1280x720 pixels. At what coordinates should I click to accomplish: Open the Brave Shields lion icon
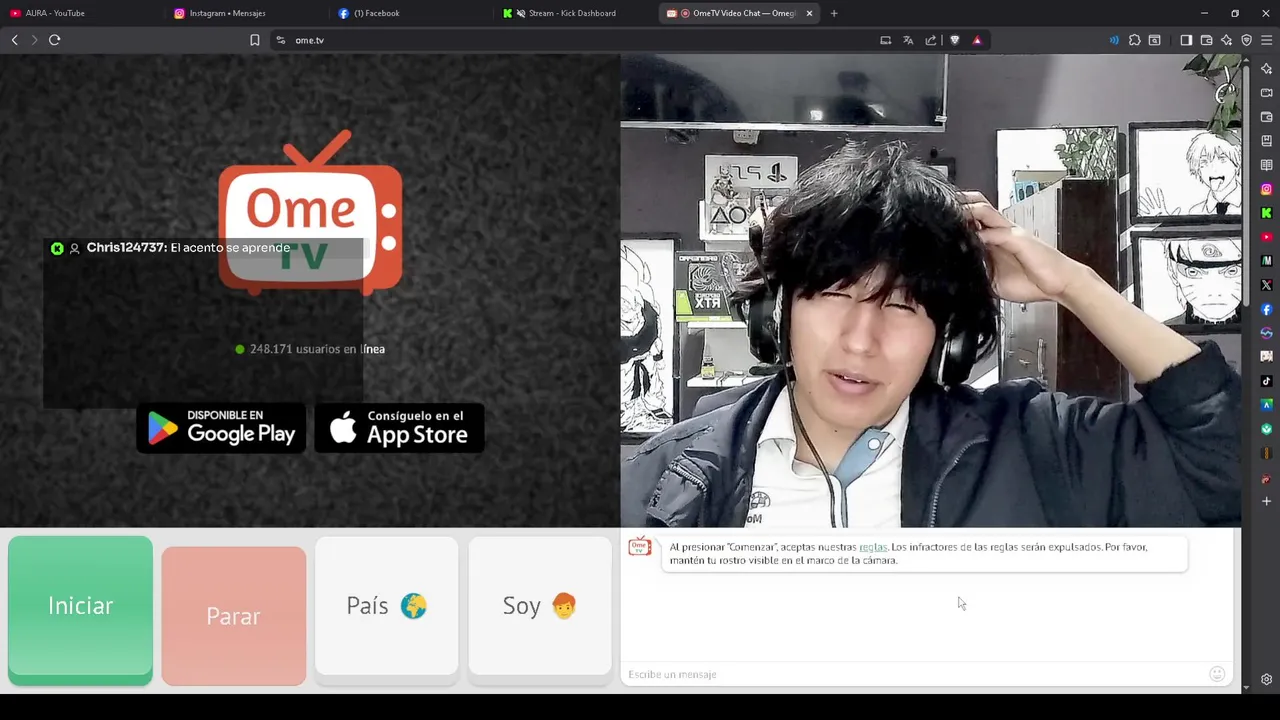(954, 40)
